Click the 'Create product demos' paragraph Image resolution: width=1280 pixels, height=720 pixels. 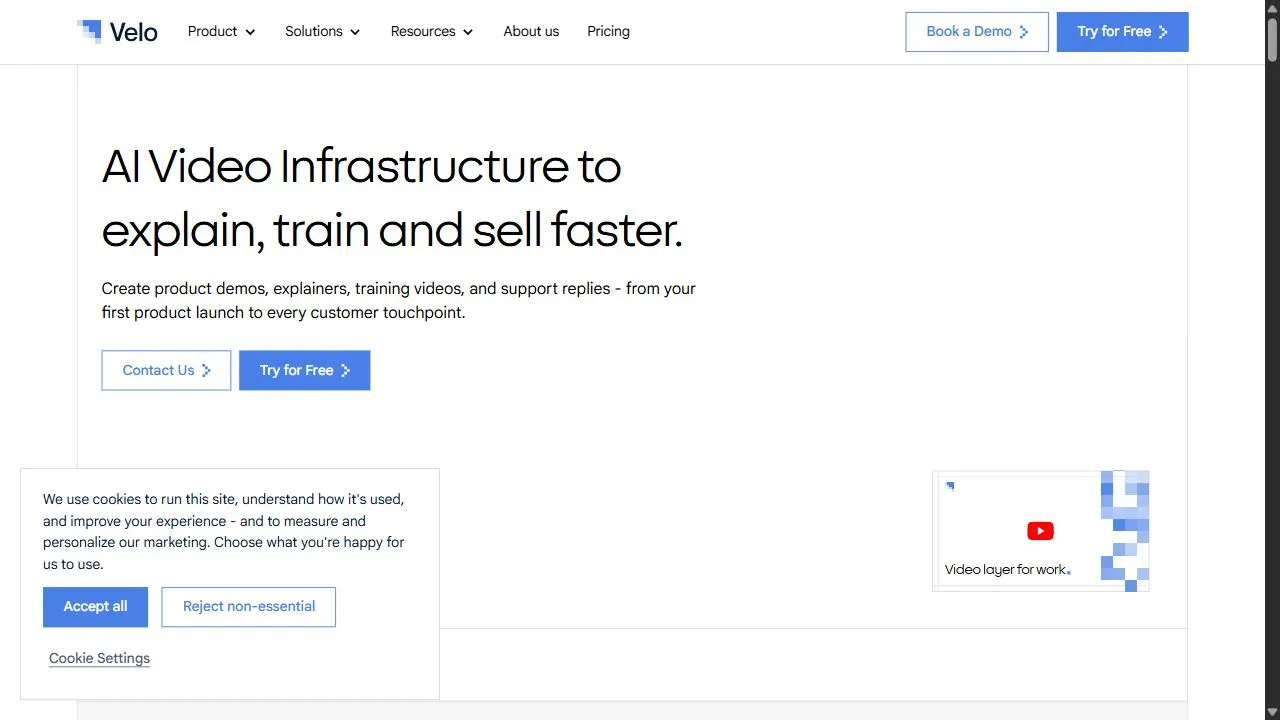click(399, 300)
